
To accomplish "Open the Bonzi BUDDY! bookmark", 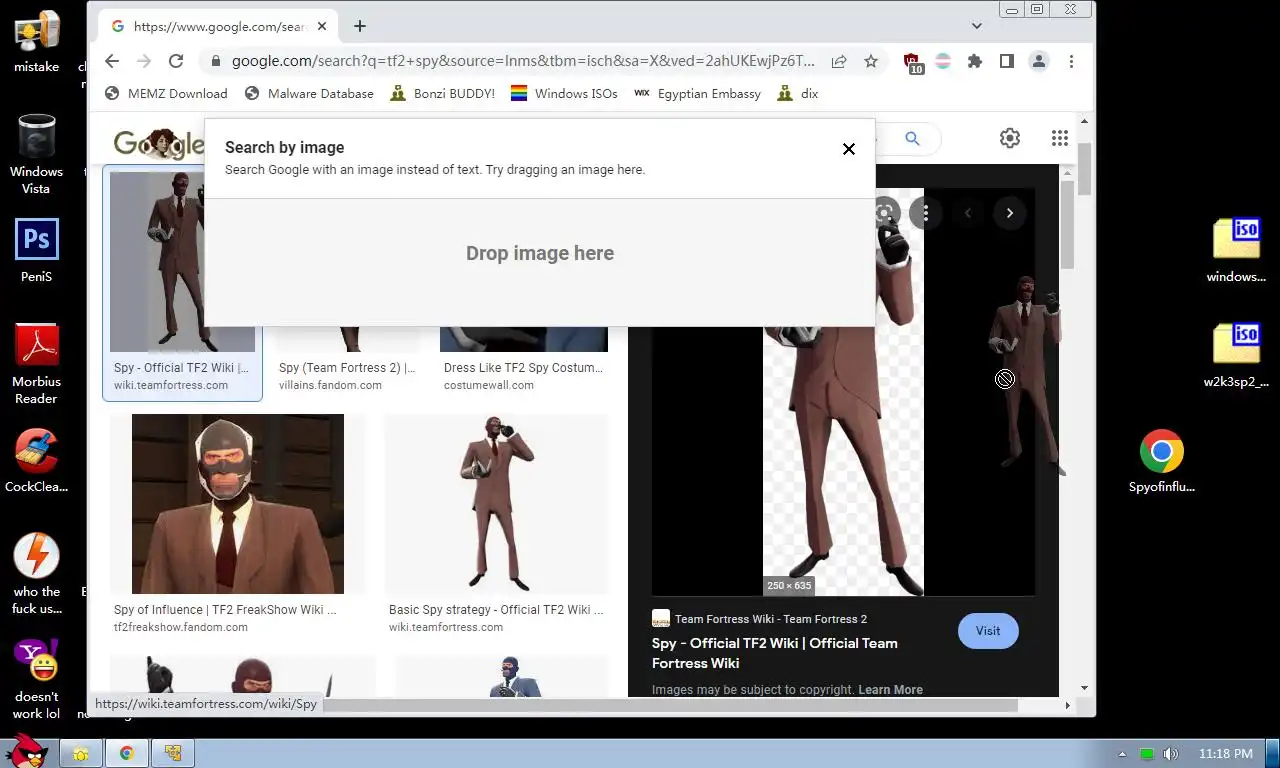I will [442, 93].
